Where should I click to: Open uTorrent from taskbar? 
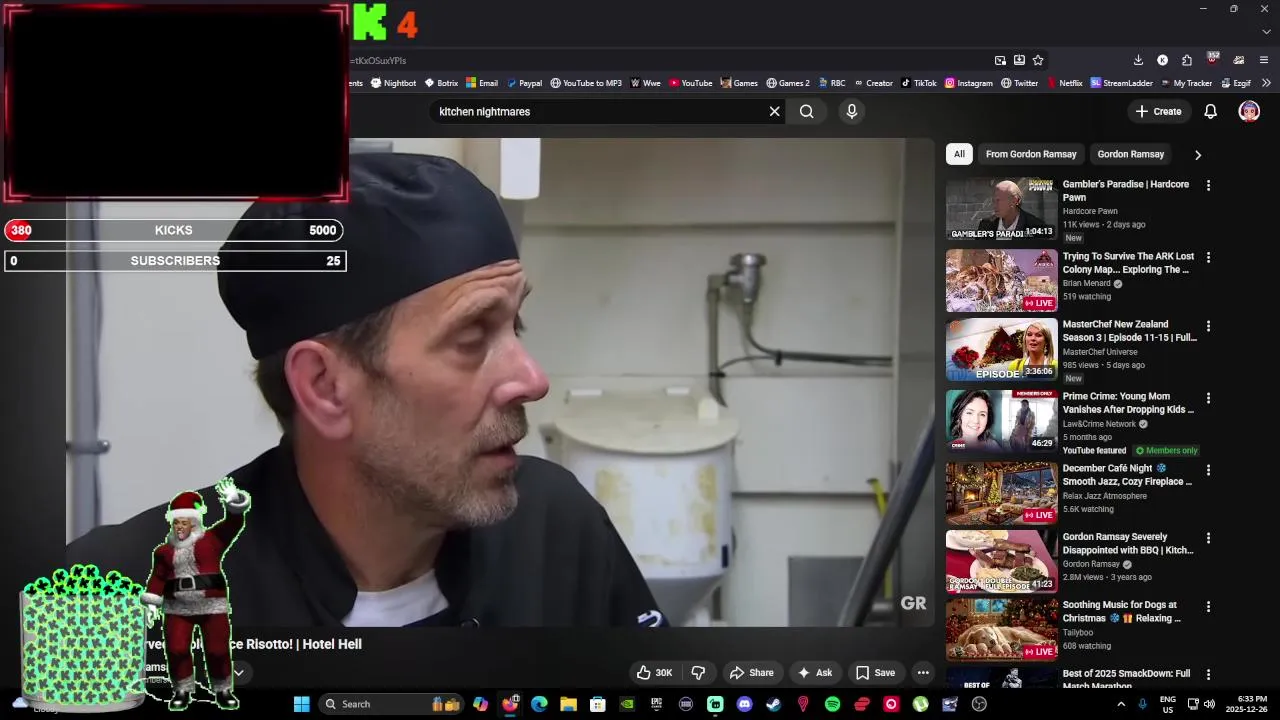[920, 704]
